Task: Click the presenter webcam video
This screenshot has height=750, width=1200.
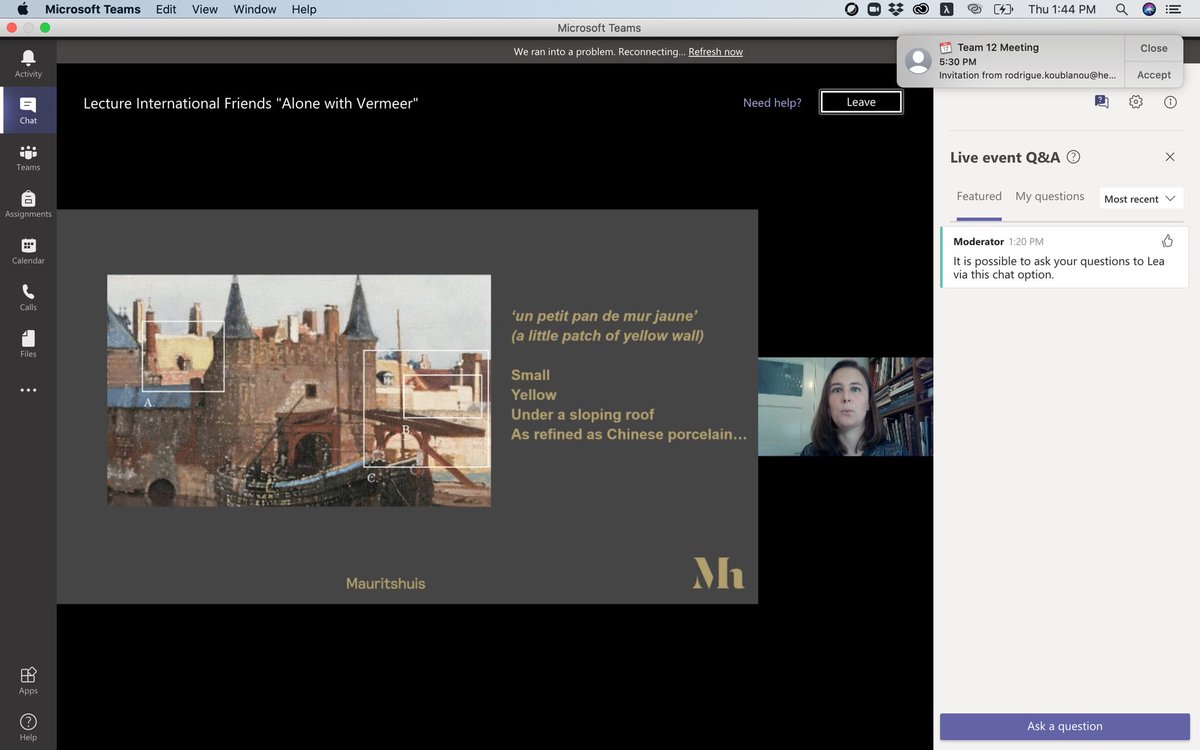Action: pos(845,407)
